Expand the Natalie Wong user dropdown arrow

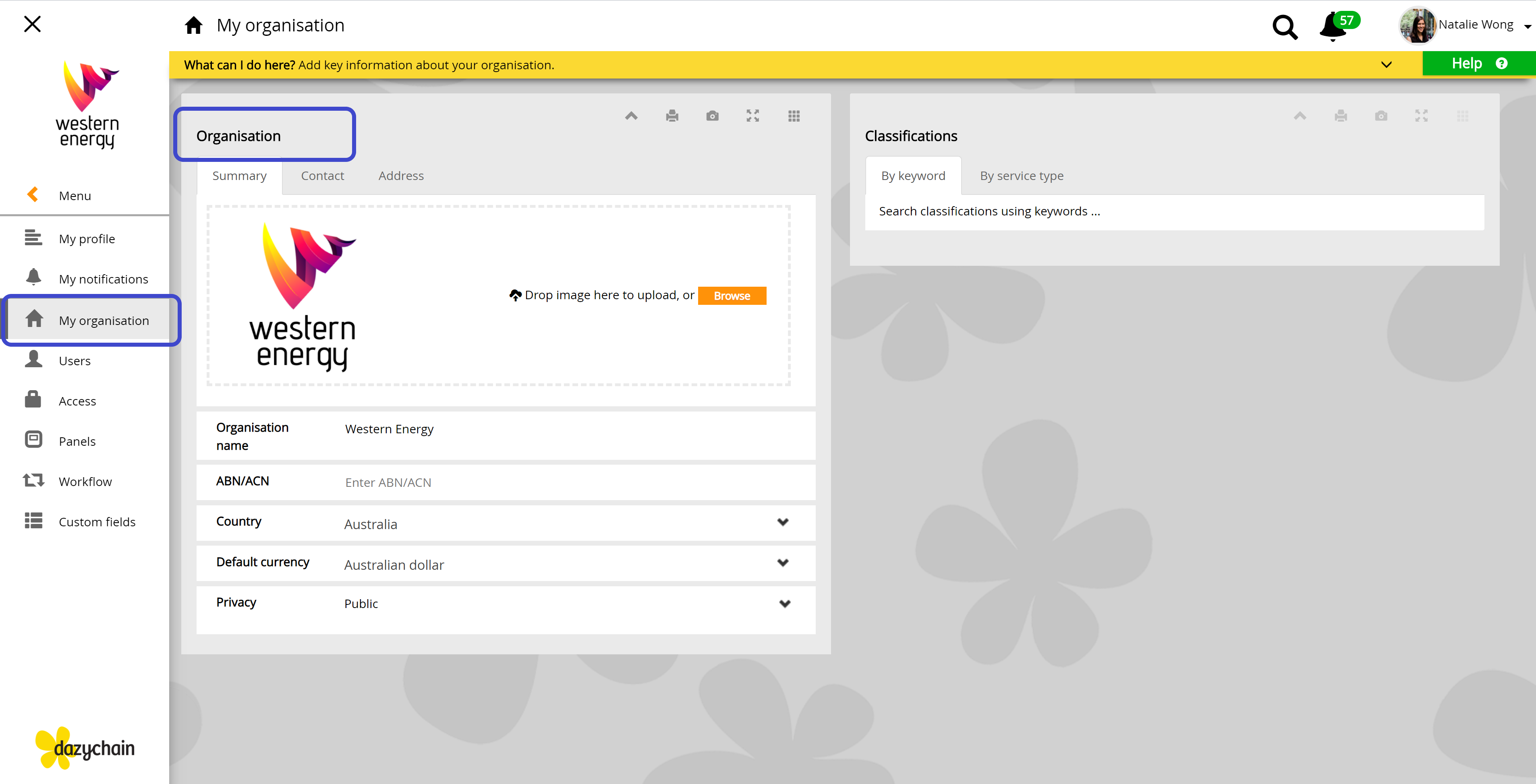[1527, 26]
